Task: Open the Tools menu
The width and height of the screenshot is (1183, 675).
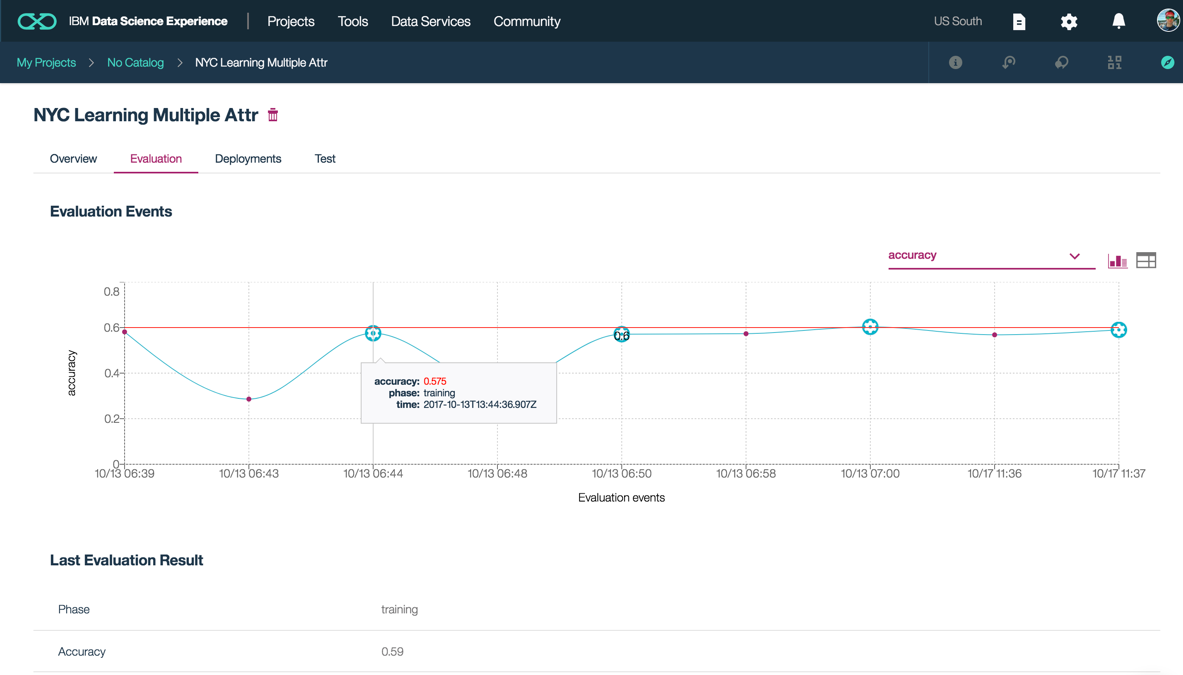Action: (352, 21)
